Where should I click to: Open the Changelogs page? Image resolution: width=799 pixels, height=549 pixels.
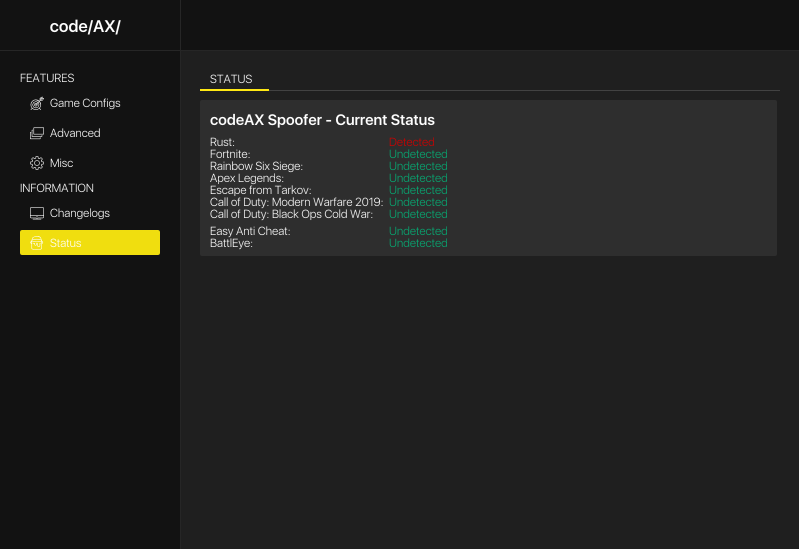point(90,213)
